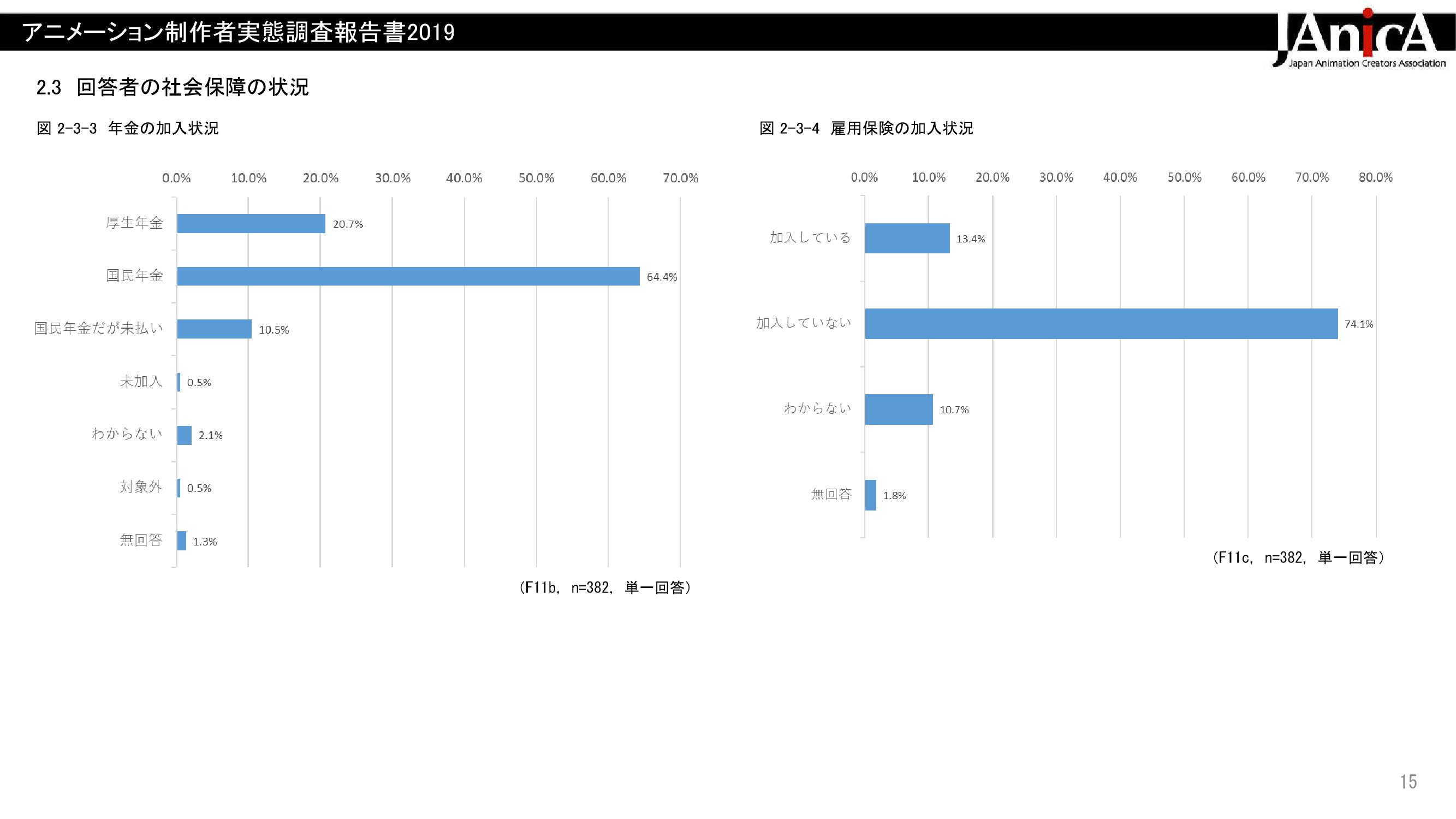Click the 74.1% data label
Image resolution: width=1456 pixels, height=819 pixels.
[x=1359, y=324]
